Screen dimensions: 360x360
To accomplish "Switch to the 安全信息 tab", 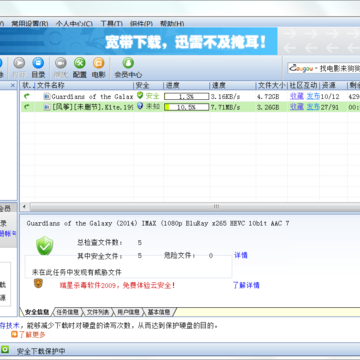I will tap(37, 312).
